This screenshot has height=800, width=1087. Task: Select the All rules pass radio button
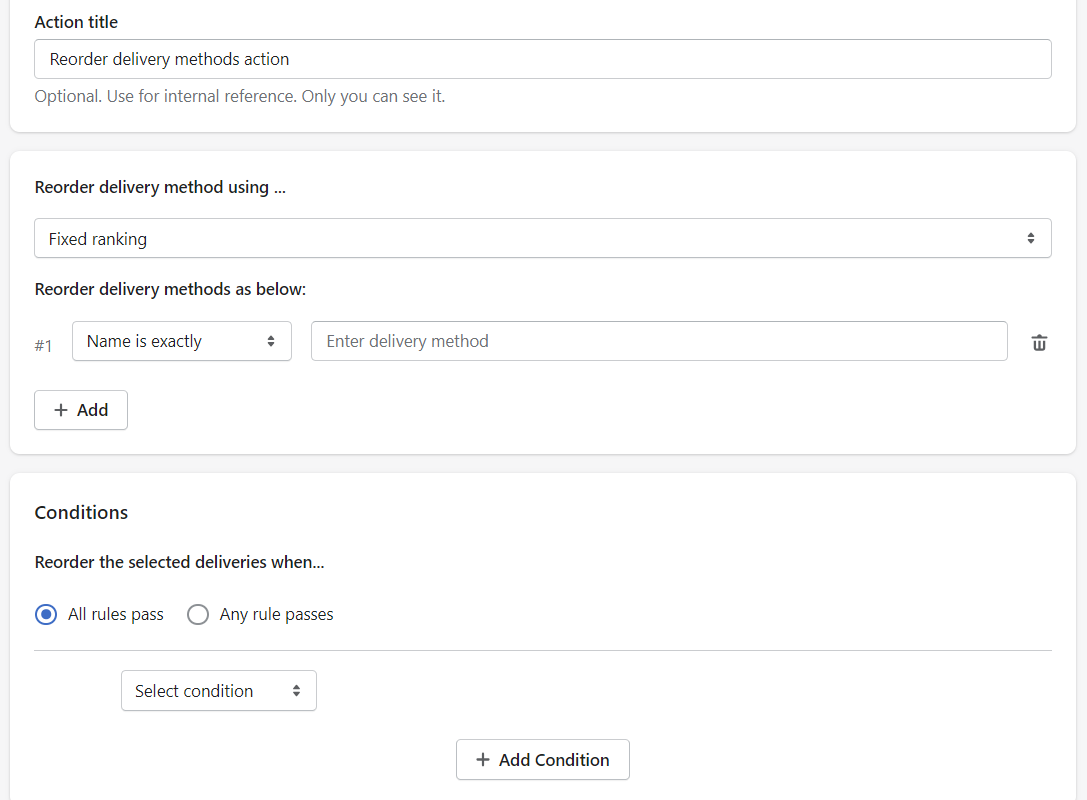(x=46, y=614)
